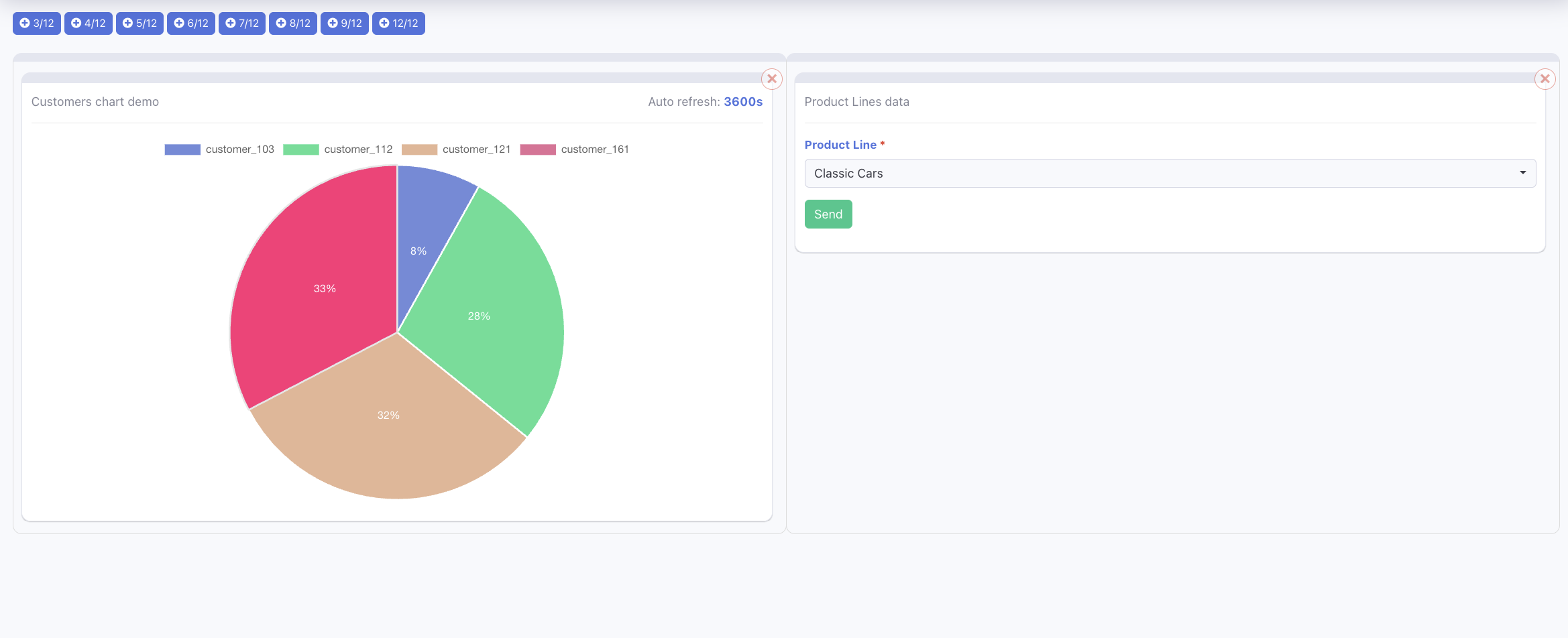The image size is (1568, 638).
Task: Add a 9/12 width column
Action: (x=345, y=23)
